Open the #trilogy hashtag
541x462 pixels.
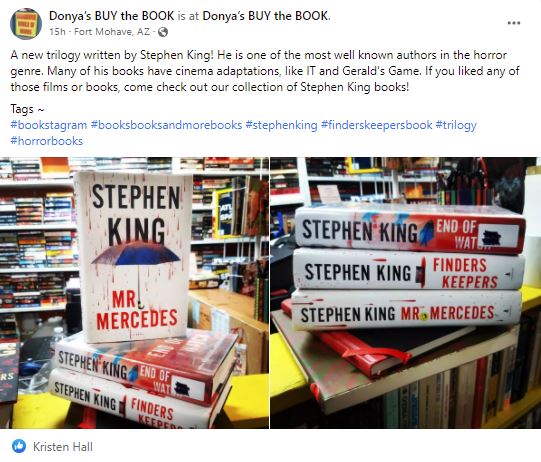pyautogui.click(x=456, y=125)
